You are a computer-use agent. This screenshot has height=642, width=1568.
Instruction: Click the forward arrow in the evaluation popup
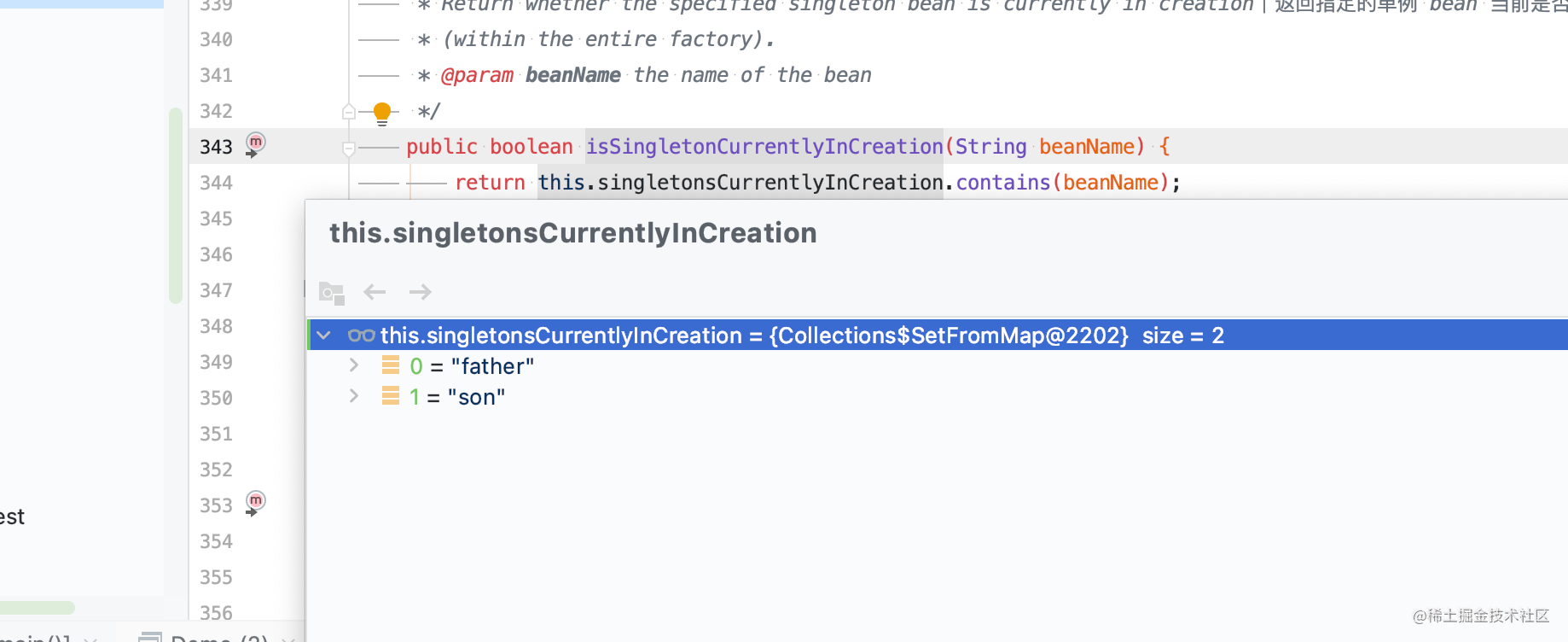tap(420, 292)
